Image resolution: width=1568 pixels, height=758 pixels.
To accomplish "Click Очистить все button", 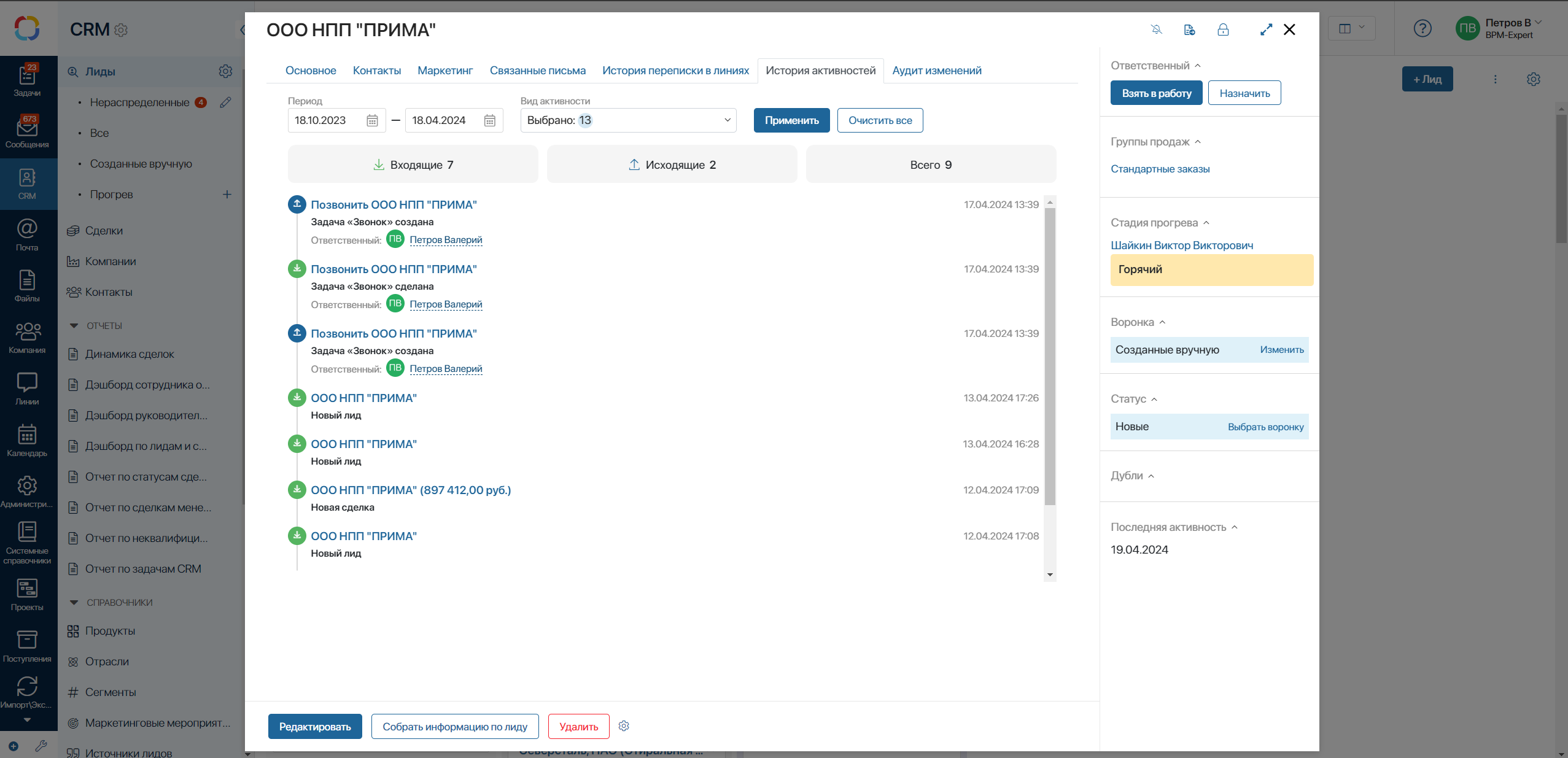I will tap(880, 120).
